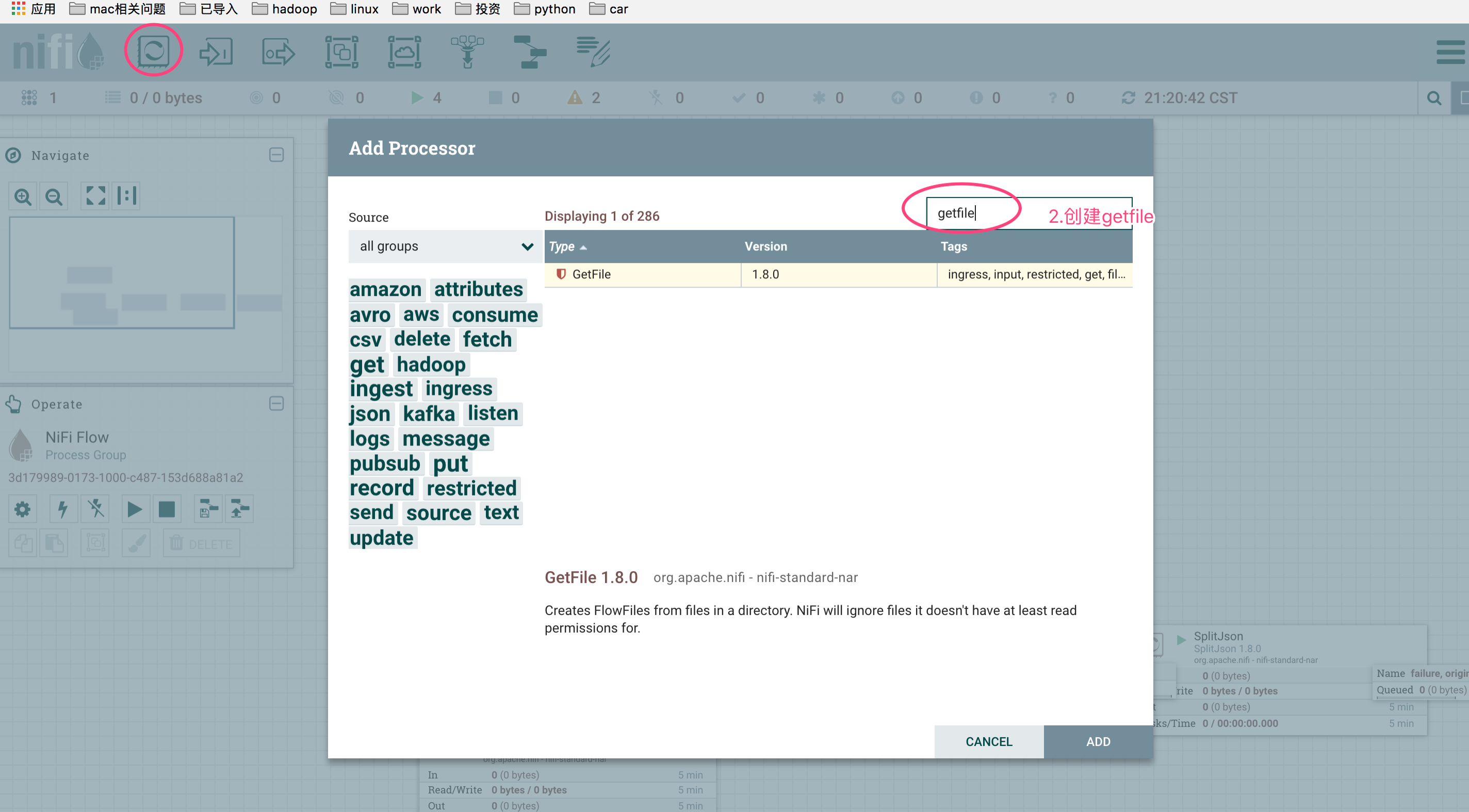This screenshot has width=1469, height=812.
Task: Filter by the 'kafka' tag
Action: pyautogui.click(x=429, y=413)
